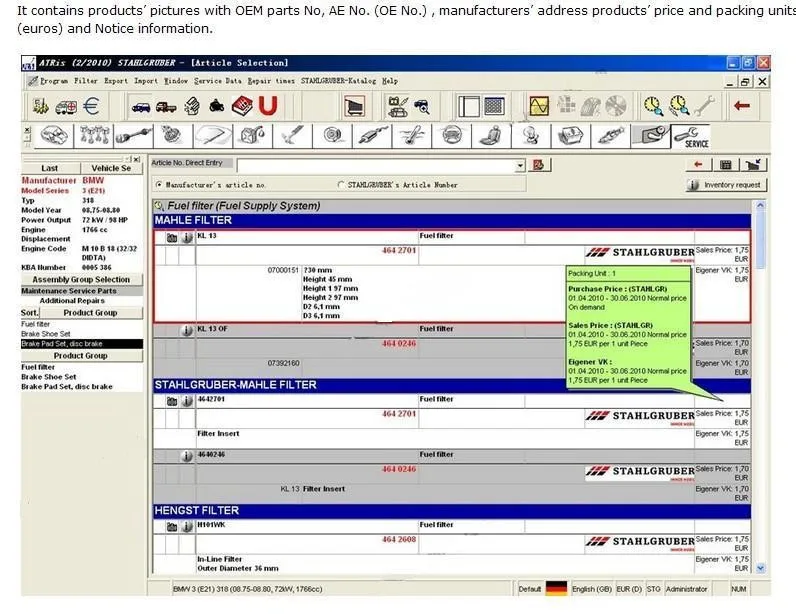The height and width of the screenshot is (614, 796).
Task: Expand the Sort. Product Group header
Action: (x=90, y=313)
